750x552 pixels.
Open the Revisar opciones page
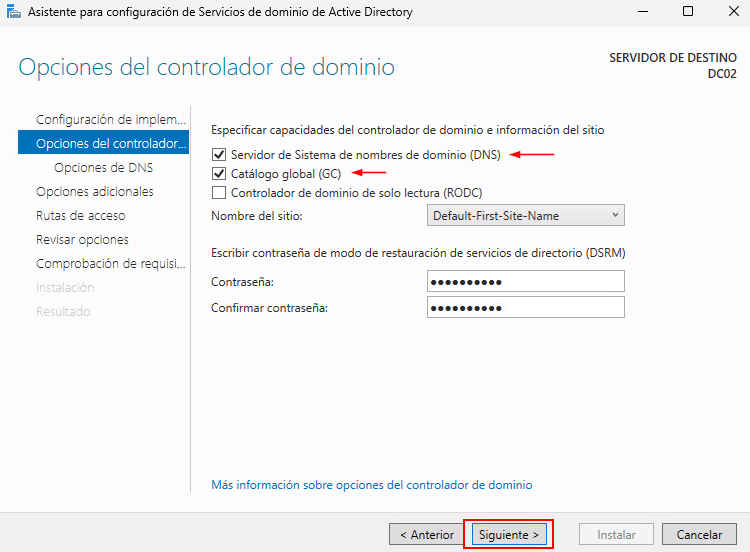pyautogui.click(x=82, y=239)
